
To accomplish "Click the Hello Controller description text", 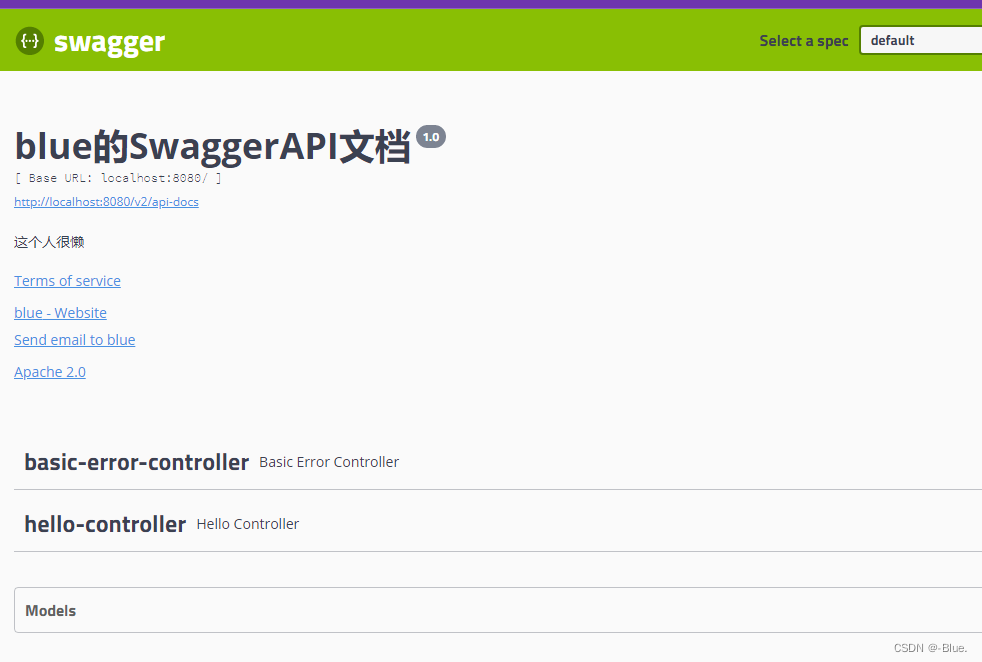I will (x=247, y=524).
